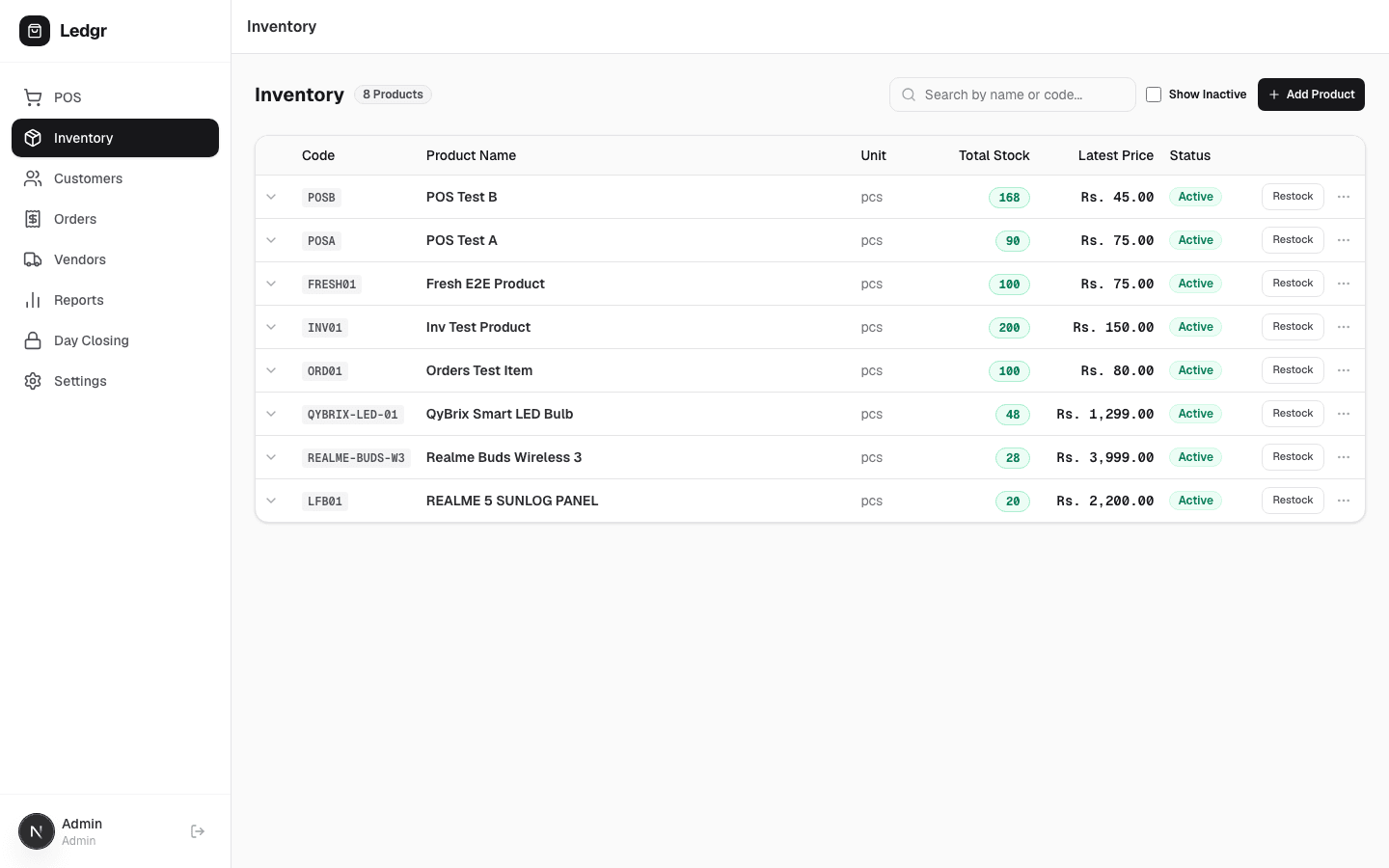
Task: Click the Rs. 3,999.00 price
Action: (x=1105, y=458)
